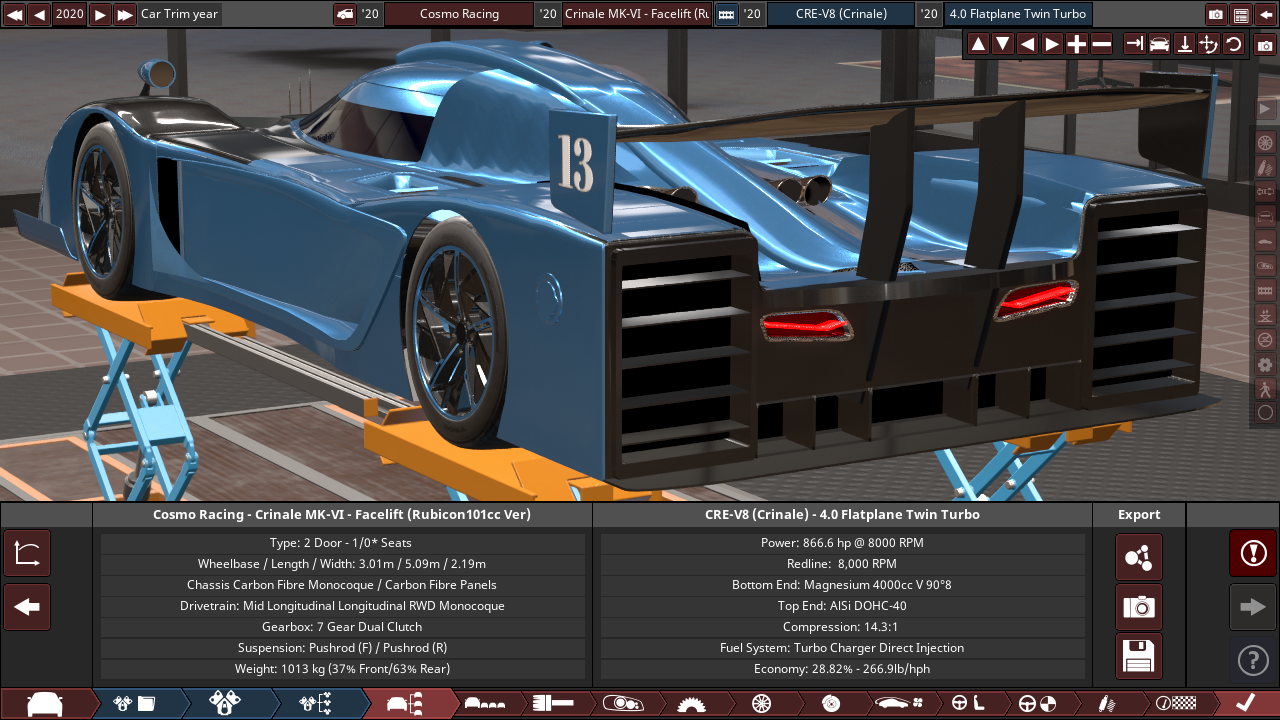1280x720 pixels.
Task: Click the back arrow in top-right corner
Action: 1266,14
